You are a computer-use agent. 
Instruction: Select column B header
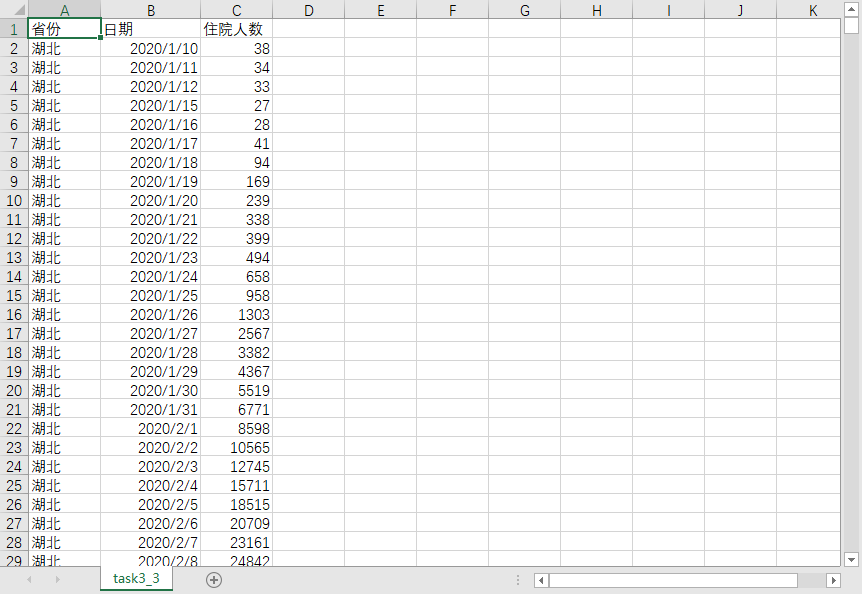151,10
